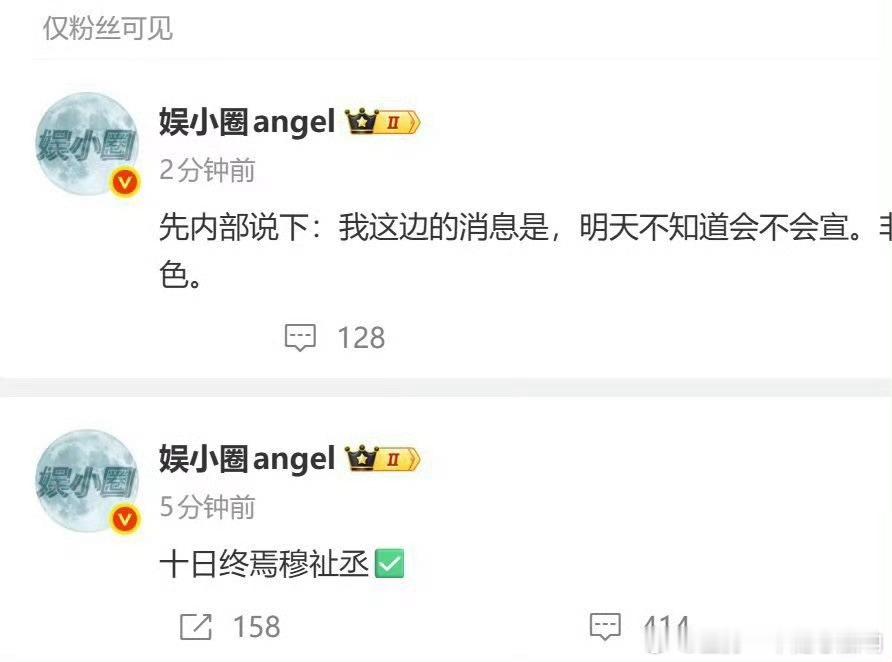This screenshot has height=662, width=892.
Task: Click the orange V verified badge on the second avatar
Action: [125, 519]
